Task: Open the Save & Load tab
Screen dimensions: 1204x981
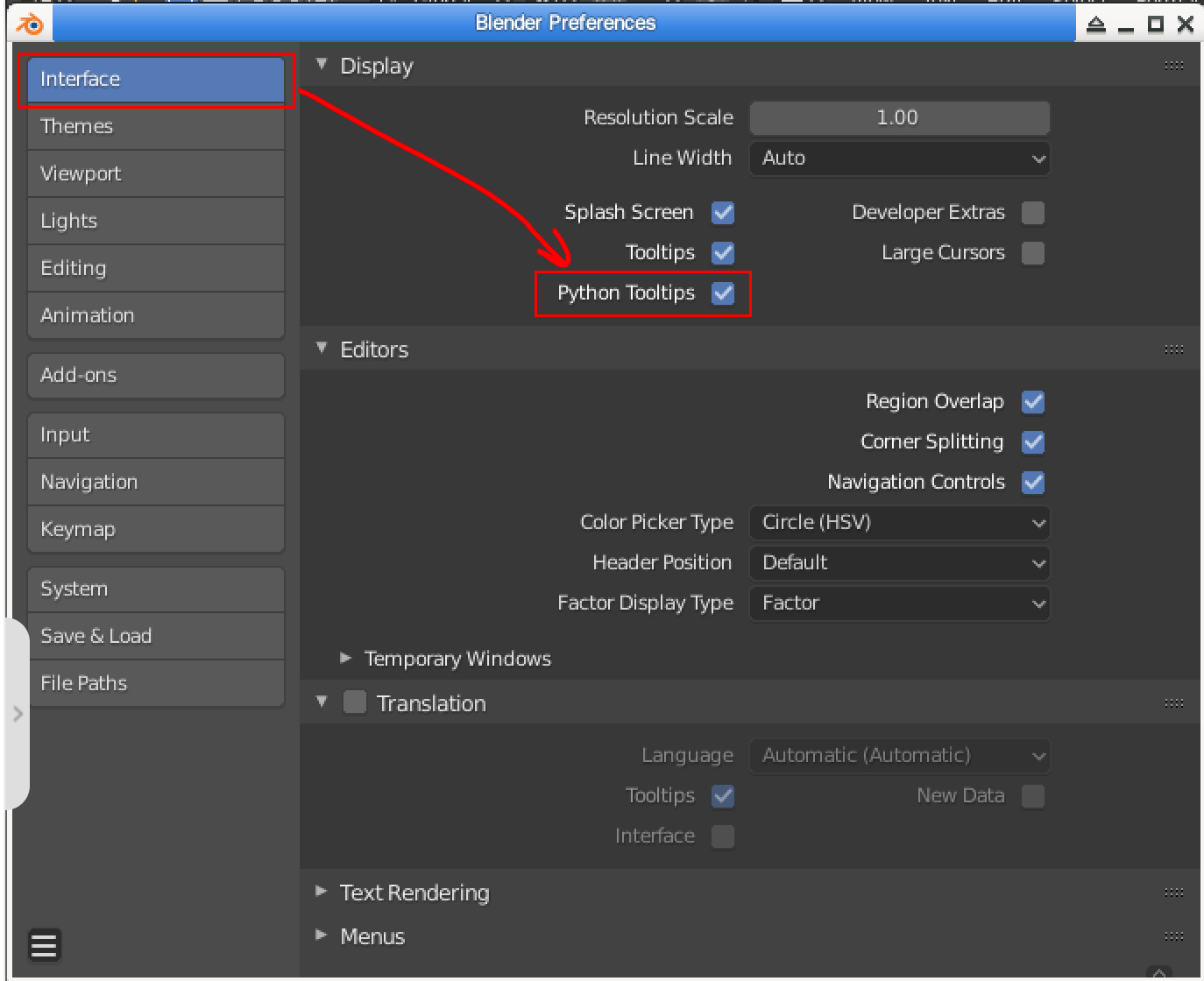Action: [156, 637]
